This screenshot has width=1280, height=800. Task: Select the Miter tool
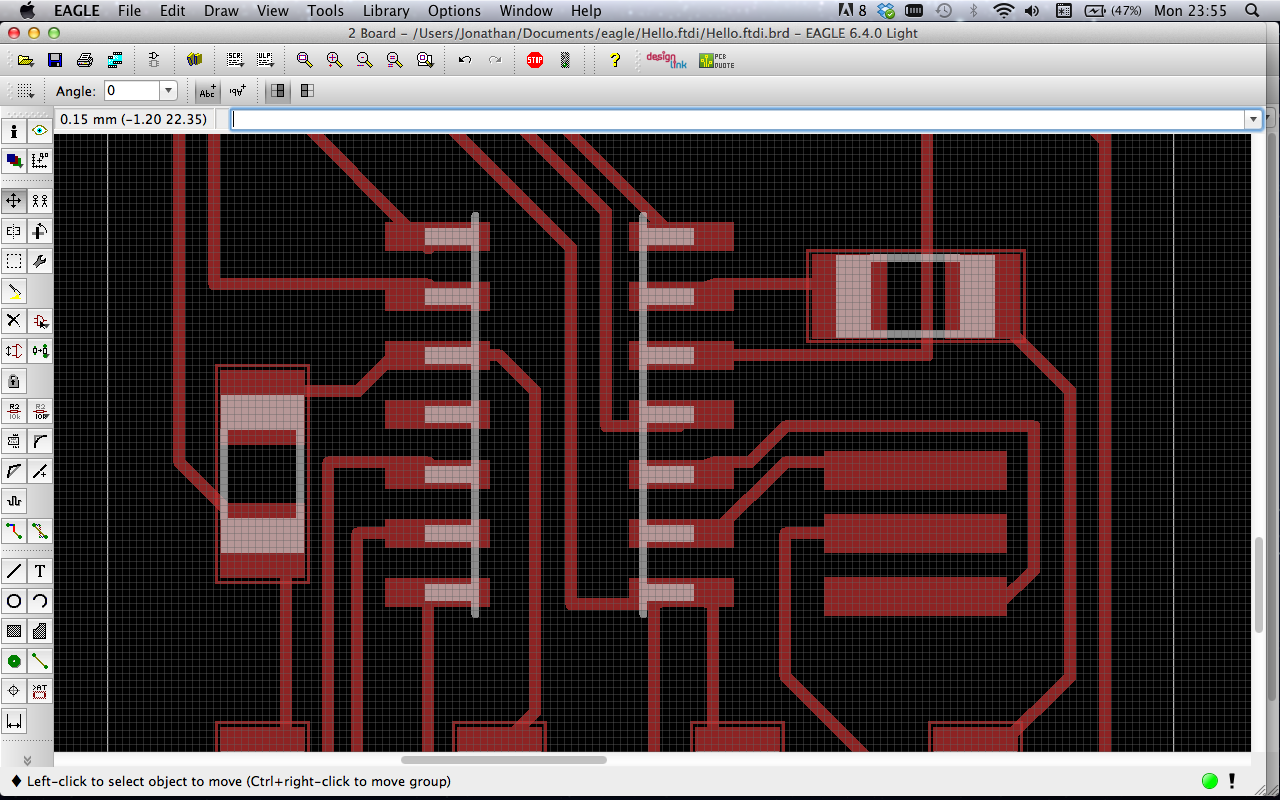(40, 441)
